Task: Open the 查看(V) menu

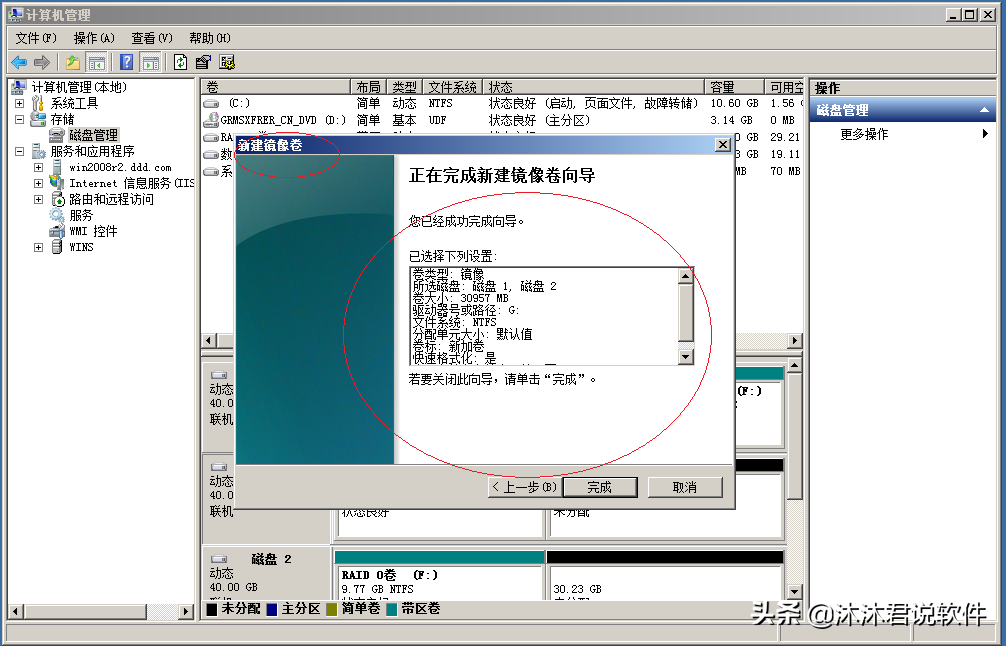Action: tap(152, 38)
